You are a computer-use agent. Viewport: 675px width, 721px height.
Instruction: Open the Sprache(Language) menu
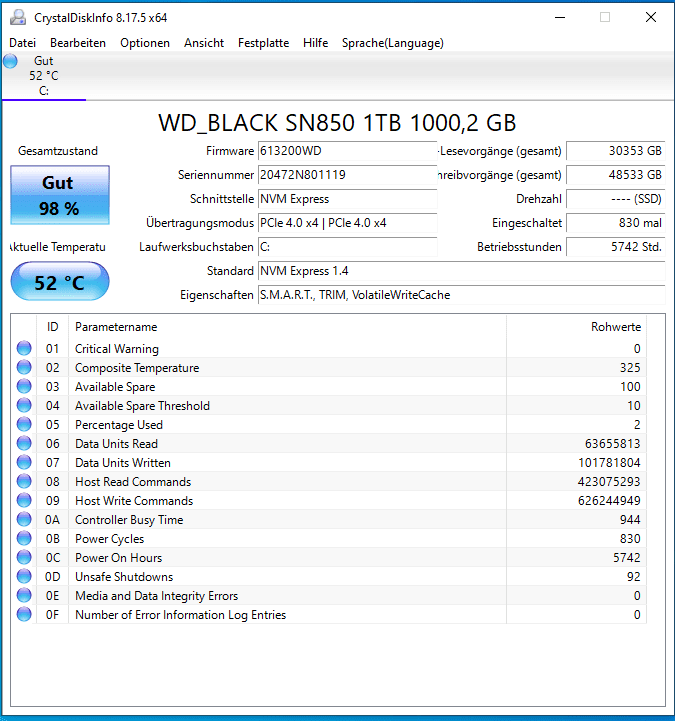pos(393,43)
